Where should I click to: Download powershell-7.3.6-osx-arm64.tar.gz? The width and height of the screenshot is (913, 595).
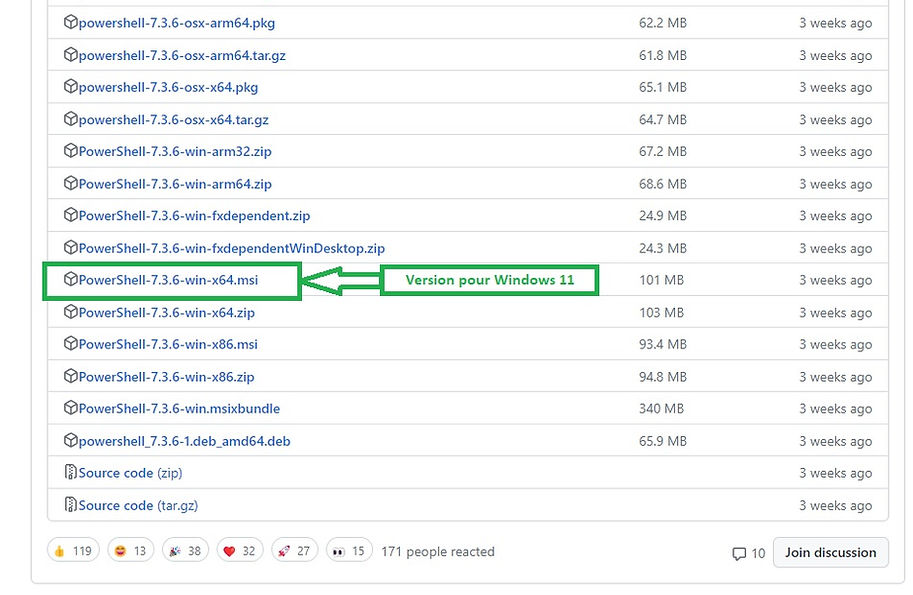(x=182, y=56)
